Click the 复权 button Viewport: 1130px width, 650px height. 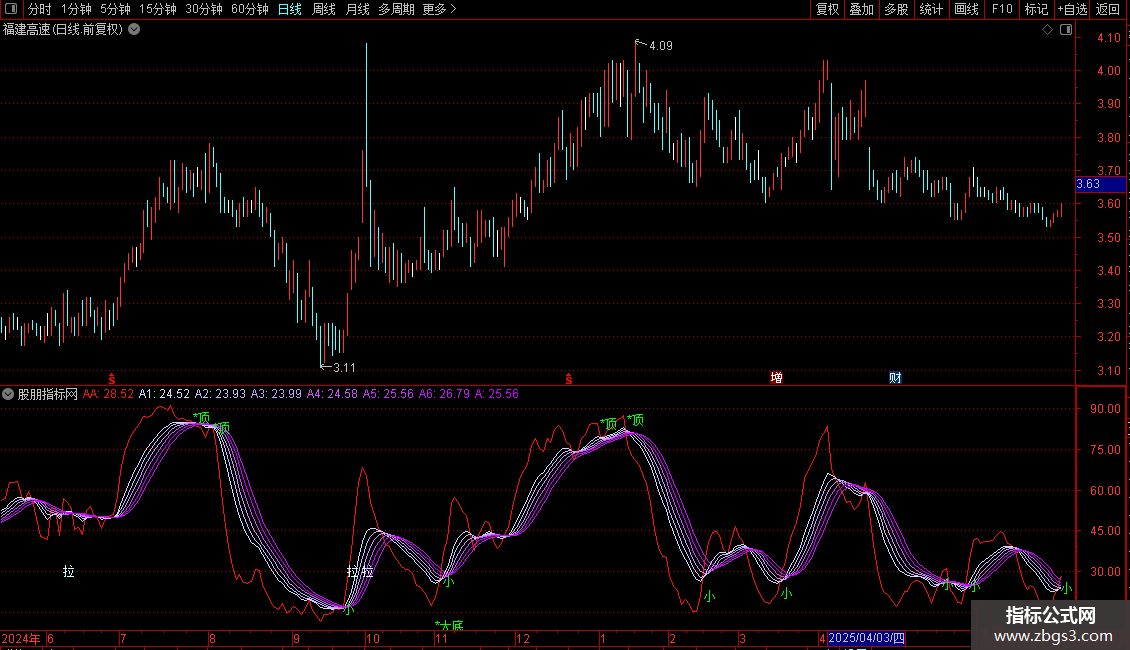pyautogui.click(x=827, y=9)
